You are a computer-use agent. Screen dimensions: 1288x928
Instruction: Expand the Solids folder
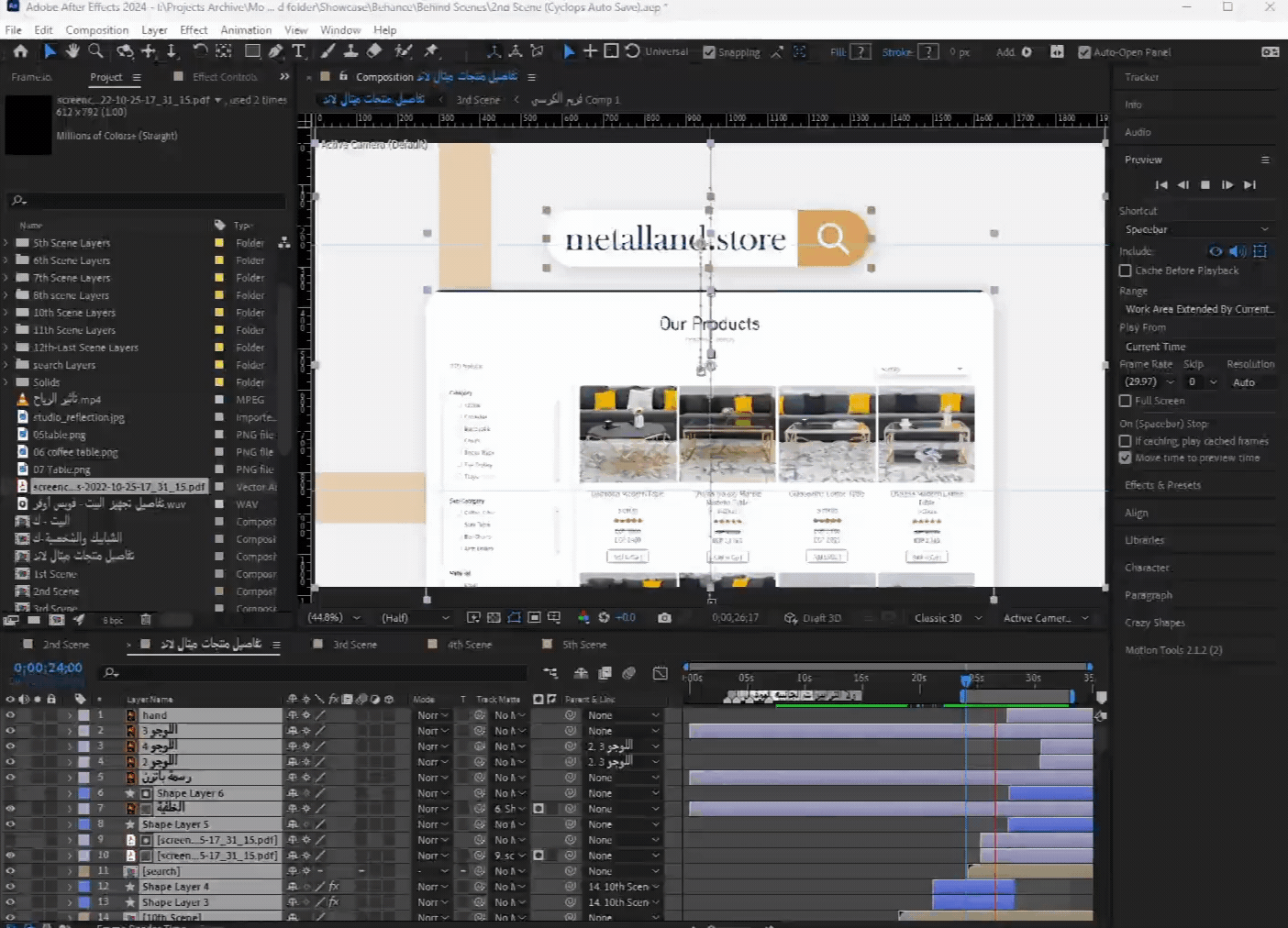(x=6, y=382)
